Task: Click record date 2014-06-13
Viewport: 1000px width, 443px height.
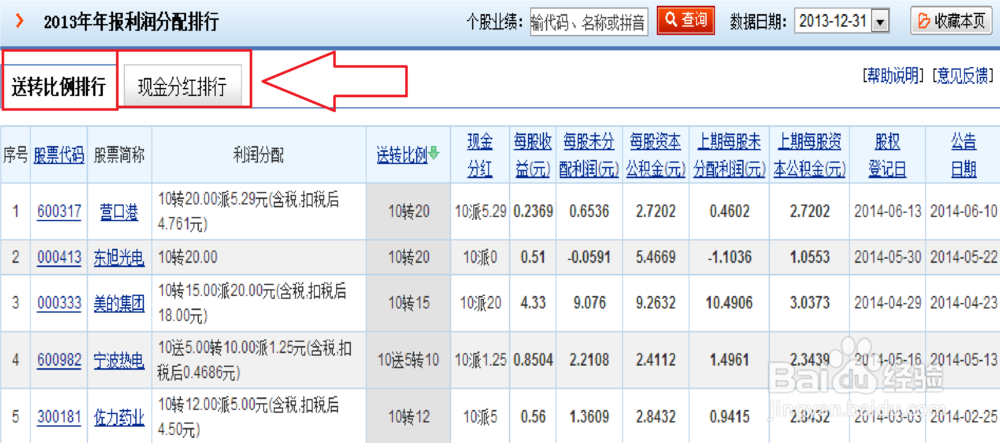Action: [x=888, y=212]
